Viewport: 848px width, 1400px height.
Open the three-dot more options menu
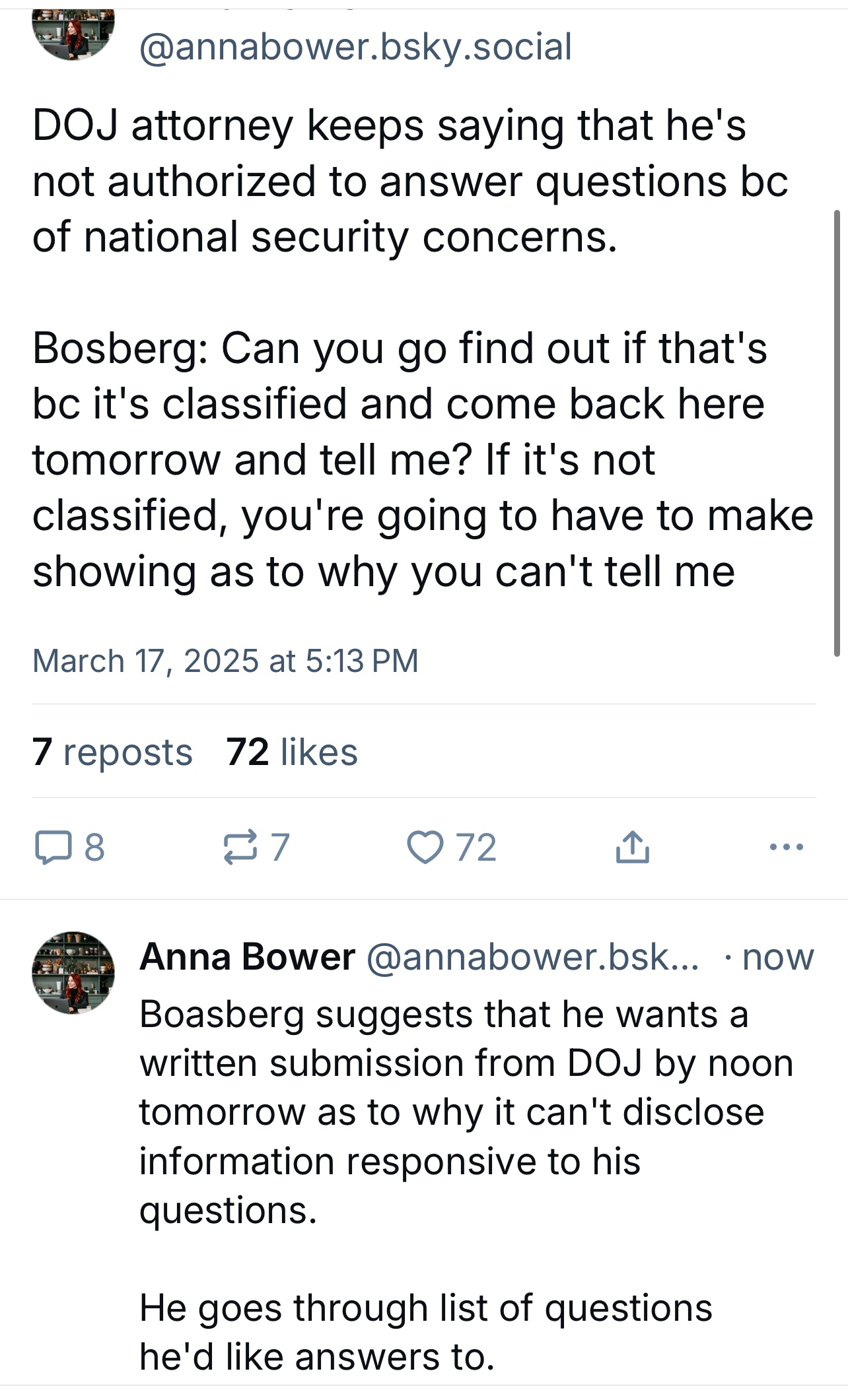(x=786, y=847)
